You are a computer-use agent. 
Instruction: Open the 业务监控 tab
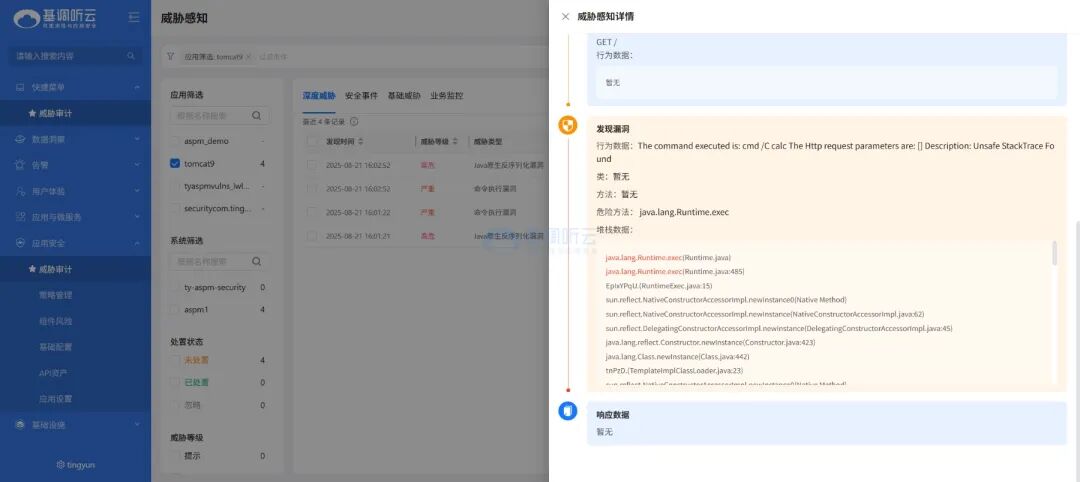[x=446, y=96]
